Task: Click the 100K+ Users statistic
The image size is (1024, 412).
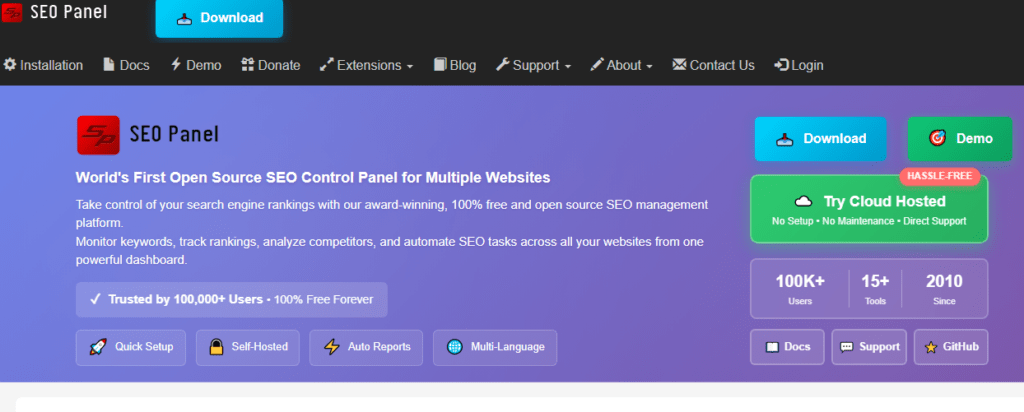Action: [x=800, y=289]
